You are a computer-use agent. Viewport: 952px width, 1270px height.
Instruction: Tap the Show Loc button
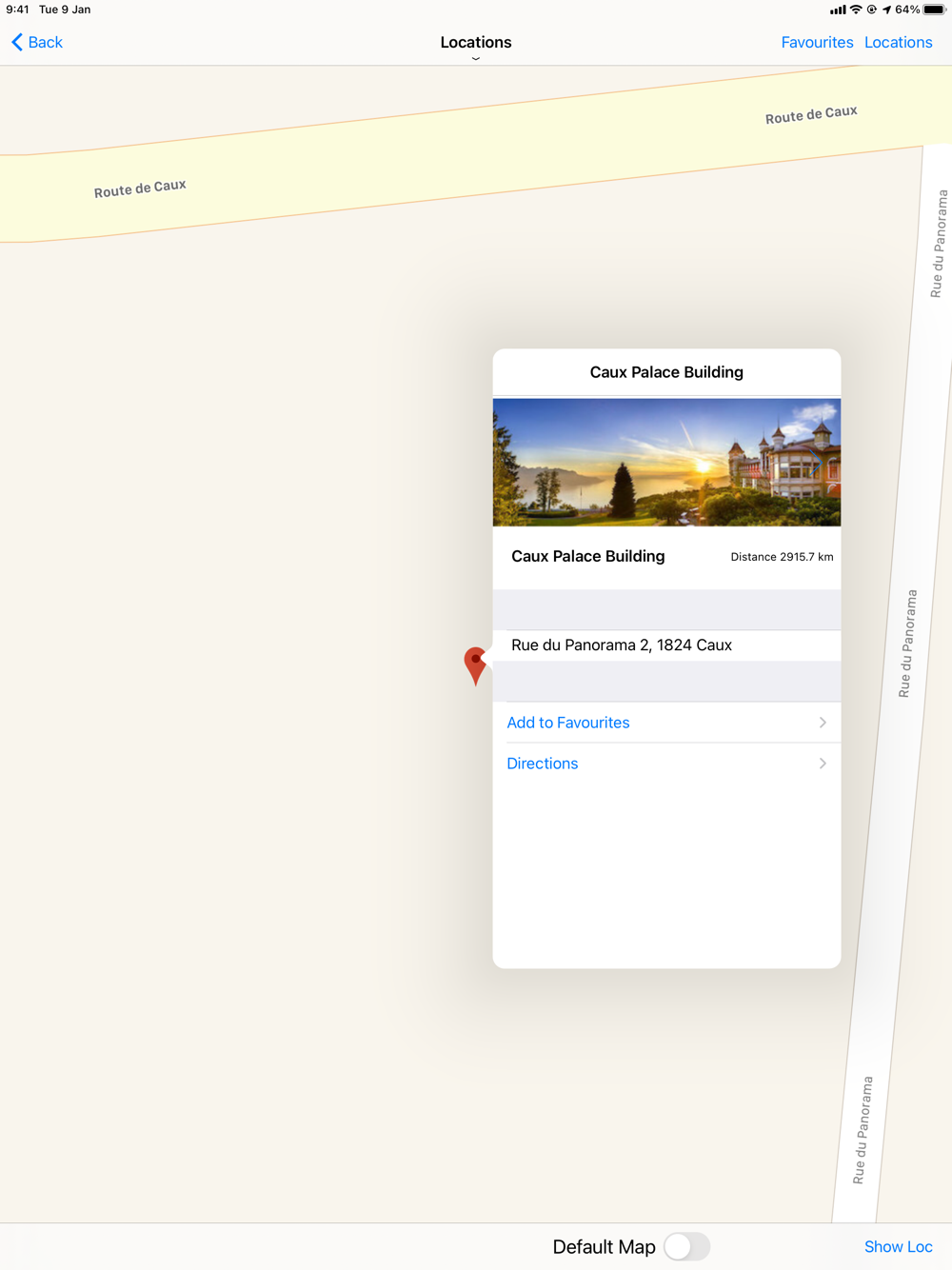(898, 1246)
